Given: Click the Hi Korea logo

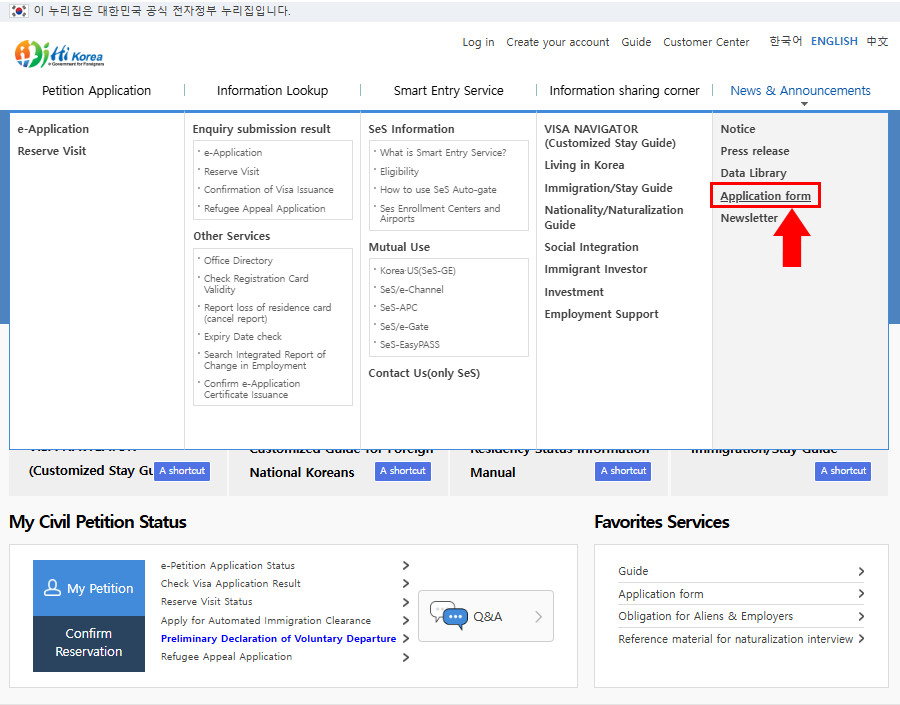Looking at the screenshot, I should [59, 54].
